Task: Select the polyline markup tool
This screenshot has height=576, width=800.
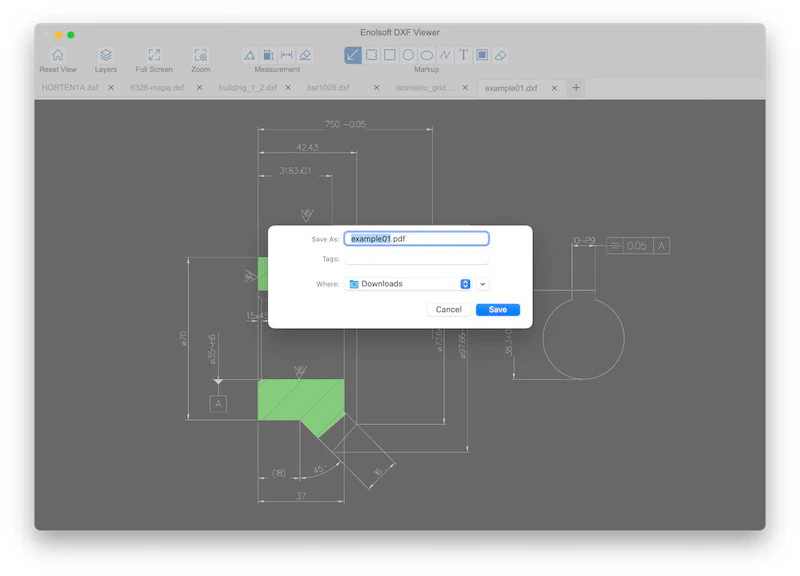Action: [x=445, y=54]
